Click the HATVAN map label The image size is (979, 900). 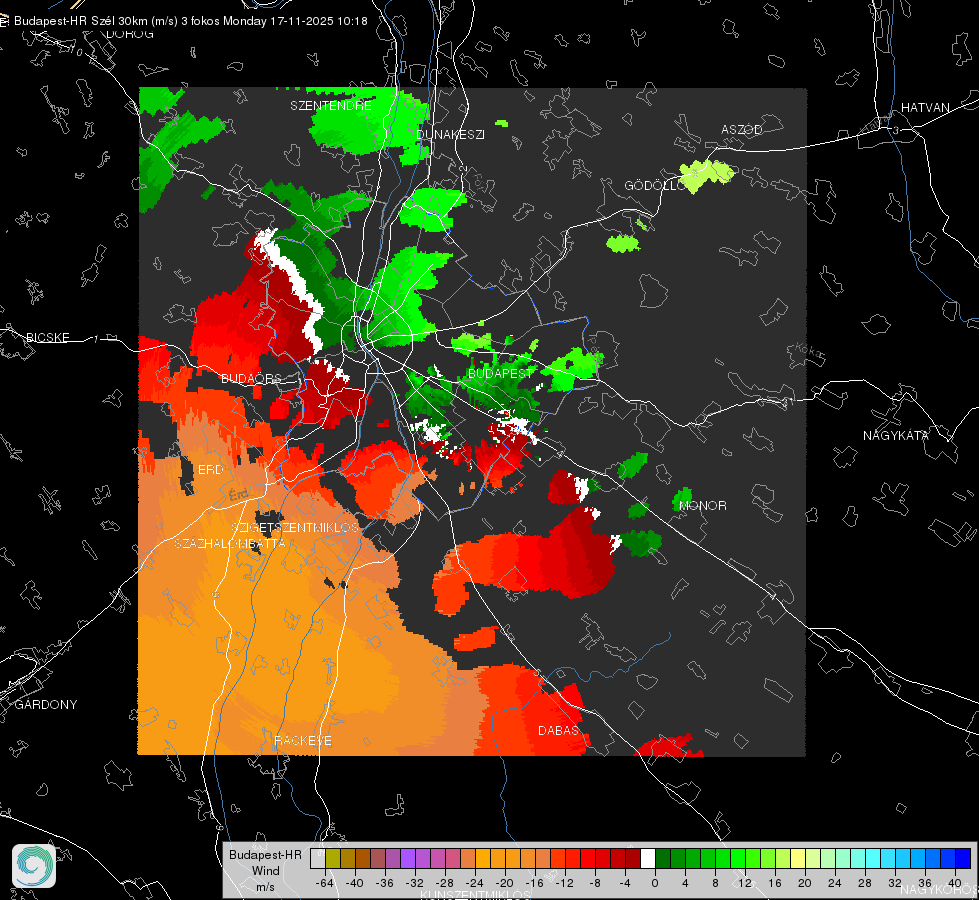click(x=925, y=107)
